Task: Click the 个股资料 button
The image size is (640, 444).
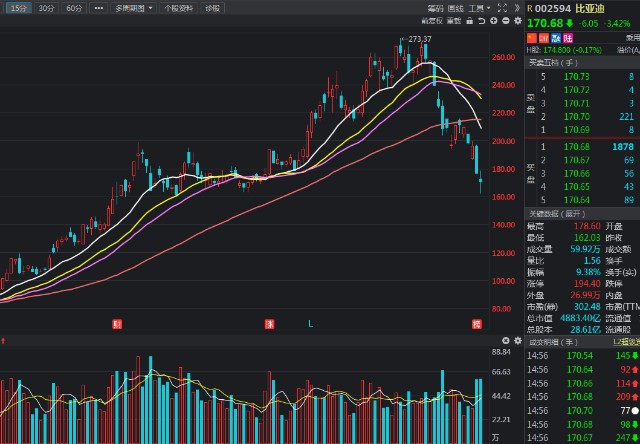Action: click(x=176, y=7)
